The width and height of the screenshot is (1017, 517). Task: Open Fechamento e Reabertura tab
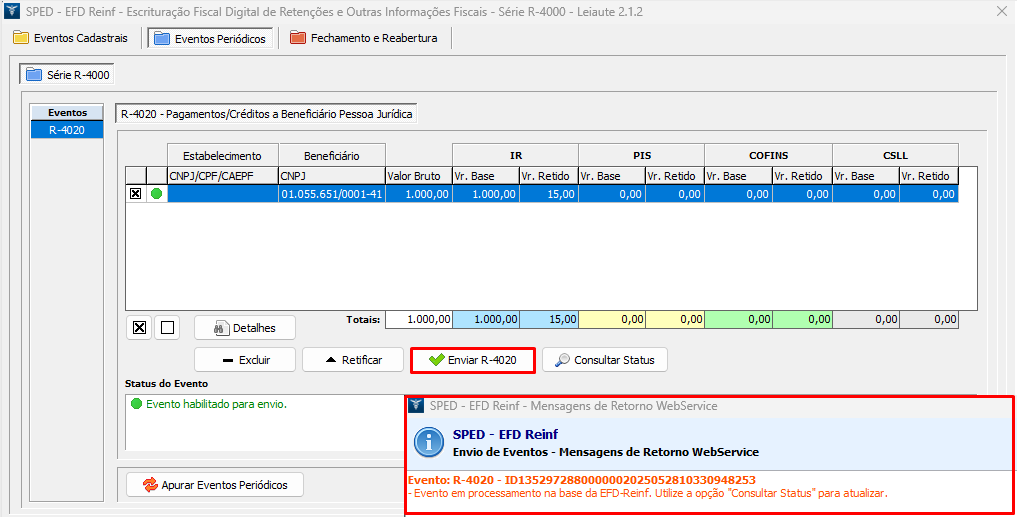366,38
